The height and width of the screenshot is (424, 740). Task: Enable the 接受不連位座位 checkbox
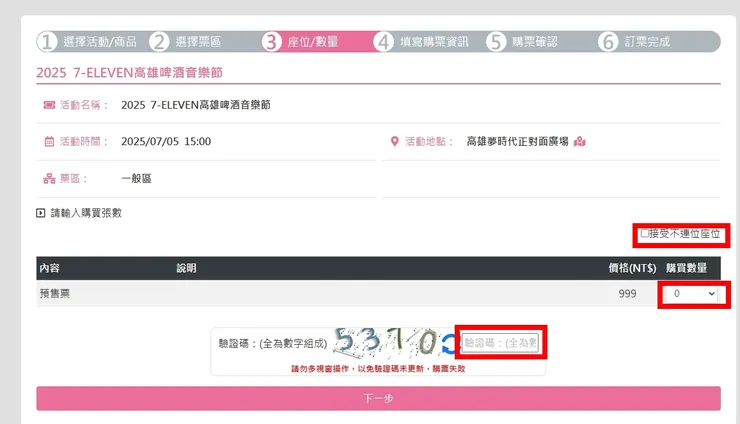644,233
